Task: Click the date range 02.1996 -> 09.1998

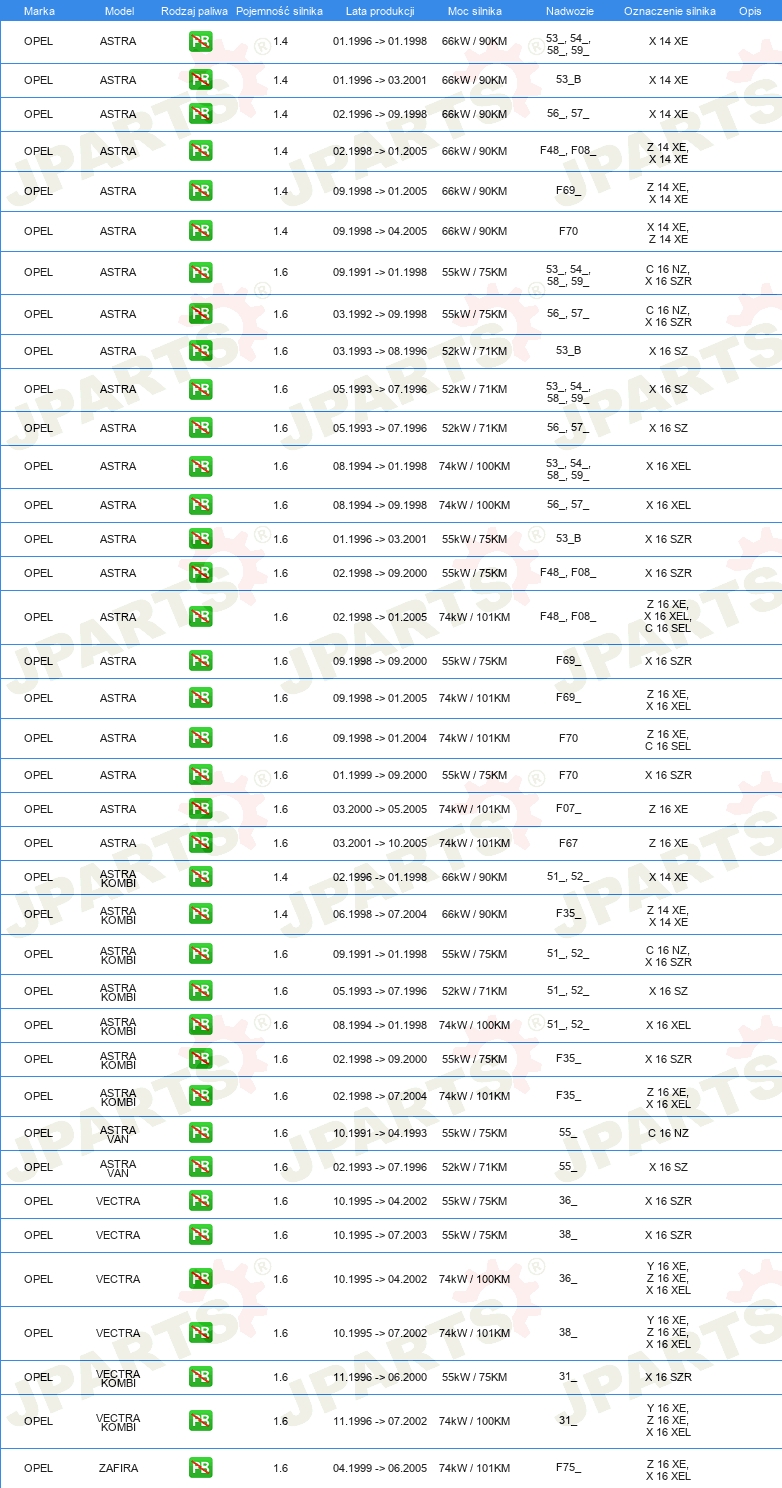Action: 380,114
